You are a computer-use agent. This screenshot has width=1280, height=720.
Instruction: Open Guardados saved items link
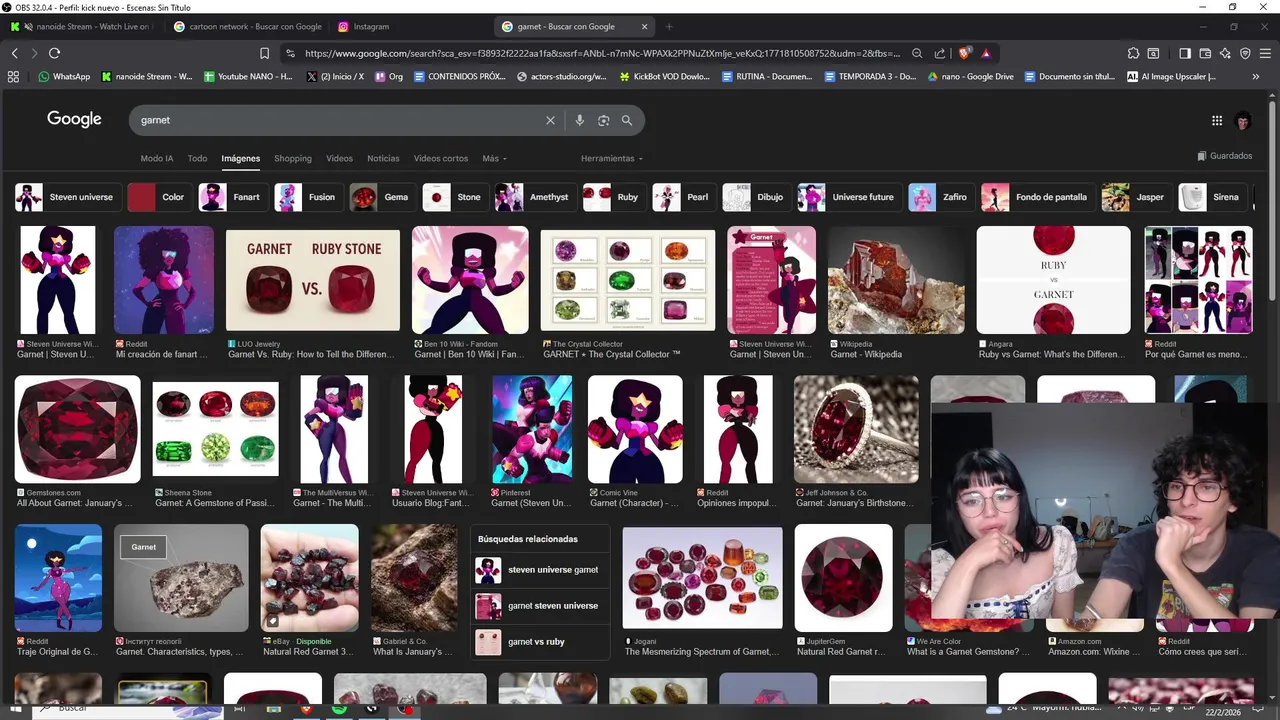point(1224,156)
